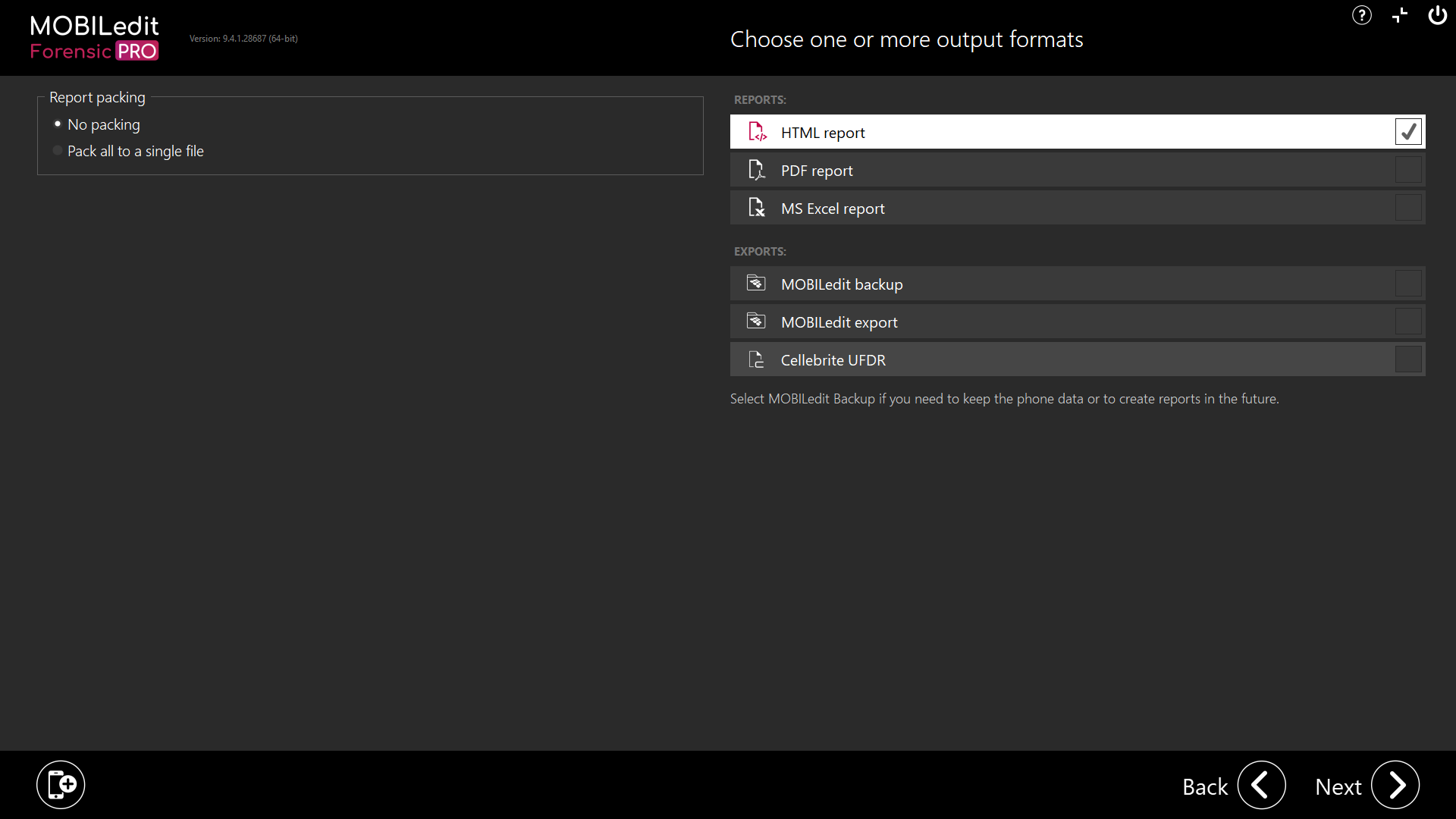The width and height of the screenshot is (1456, 819).
Task: Click the MOBILedit Forensic PRO logo
Action: [94, 38]
